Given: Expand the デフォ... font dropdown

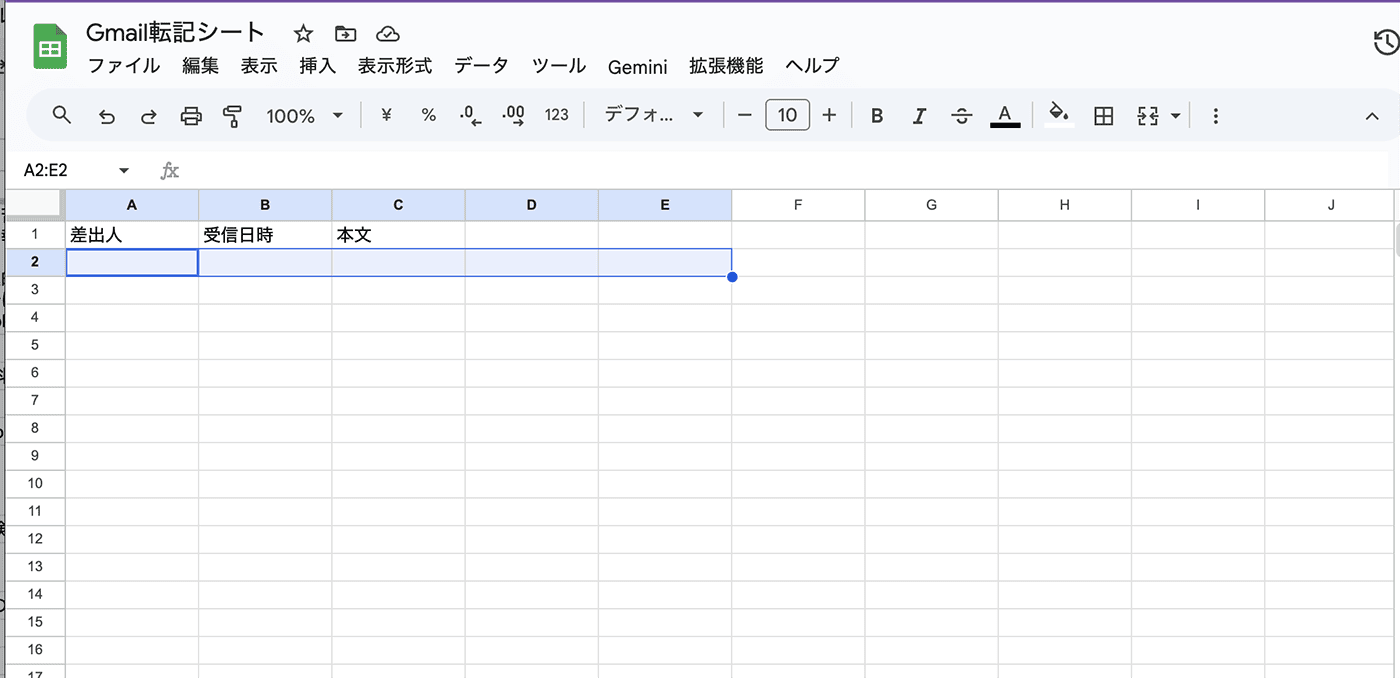Looking at the screenshot, I should pos(654,115).
